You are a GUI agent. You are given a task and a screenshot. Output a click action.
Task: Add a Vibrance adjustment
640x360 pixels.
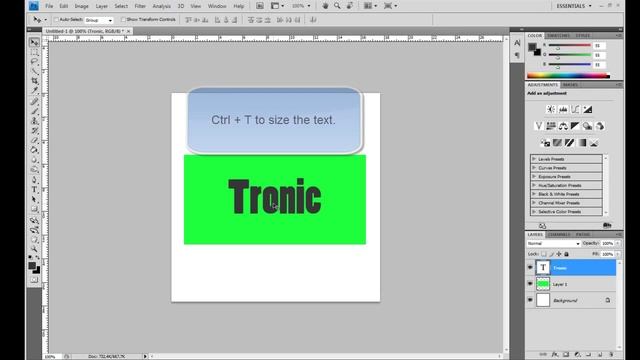click(538, 126)
